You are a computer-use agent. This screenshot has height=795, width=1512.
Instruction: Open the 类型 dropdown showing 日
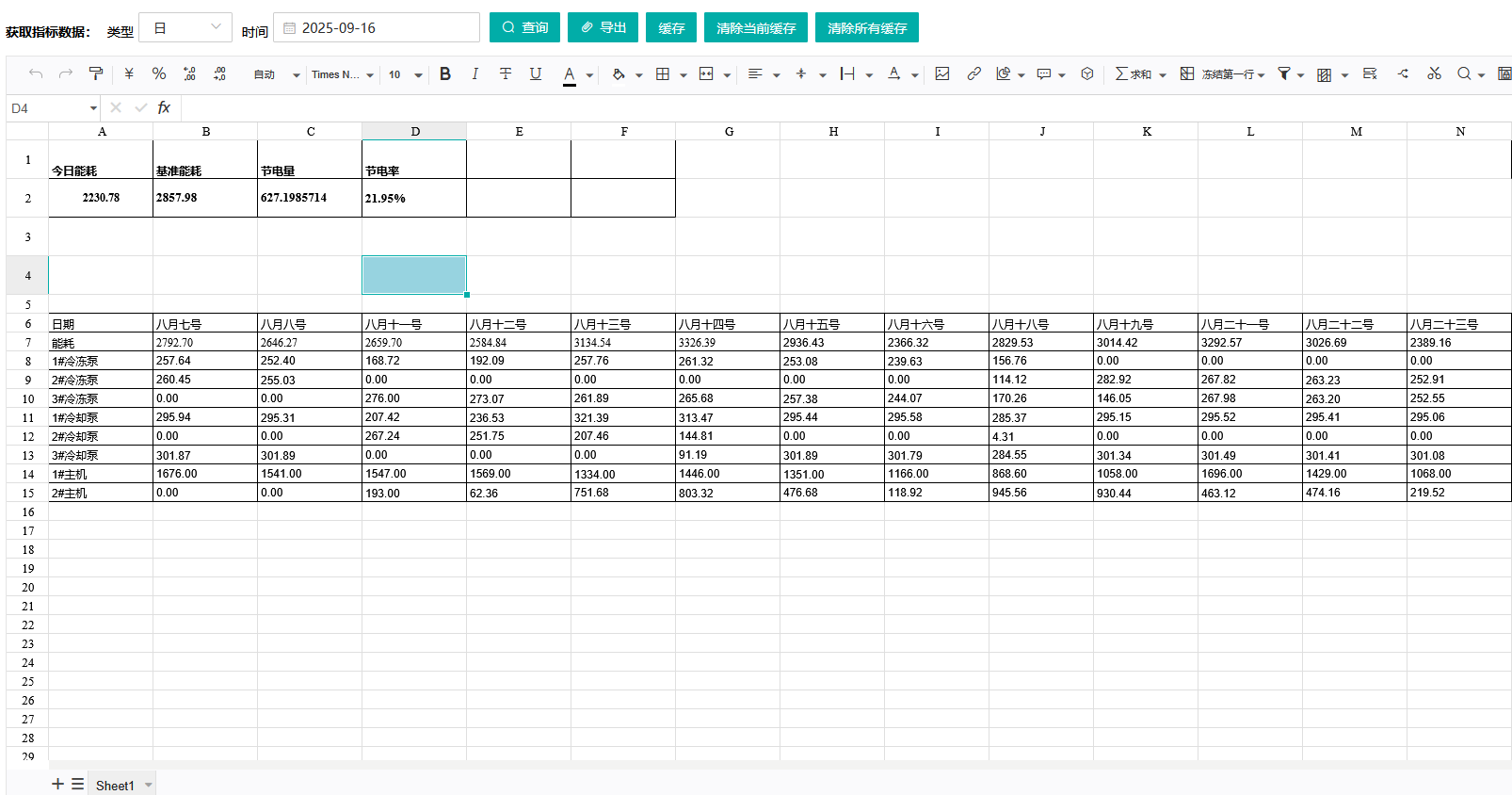tap(185, 28)
